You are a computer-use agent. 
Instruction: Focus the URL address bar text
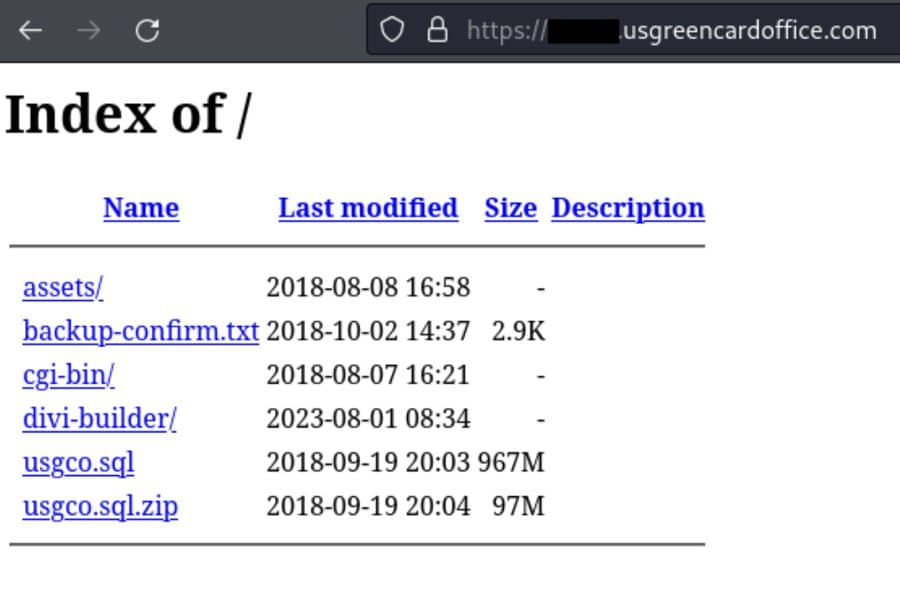coord(672,30)
